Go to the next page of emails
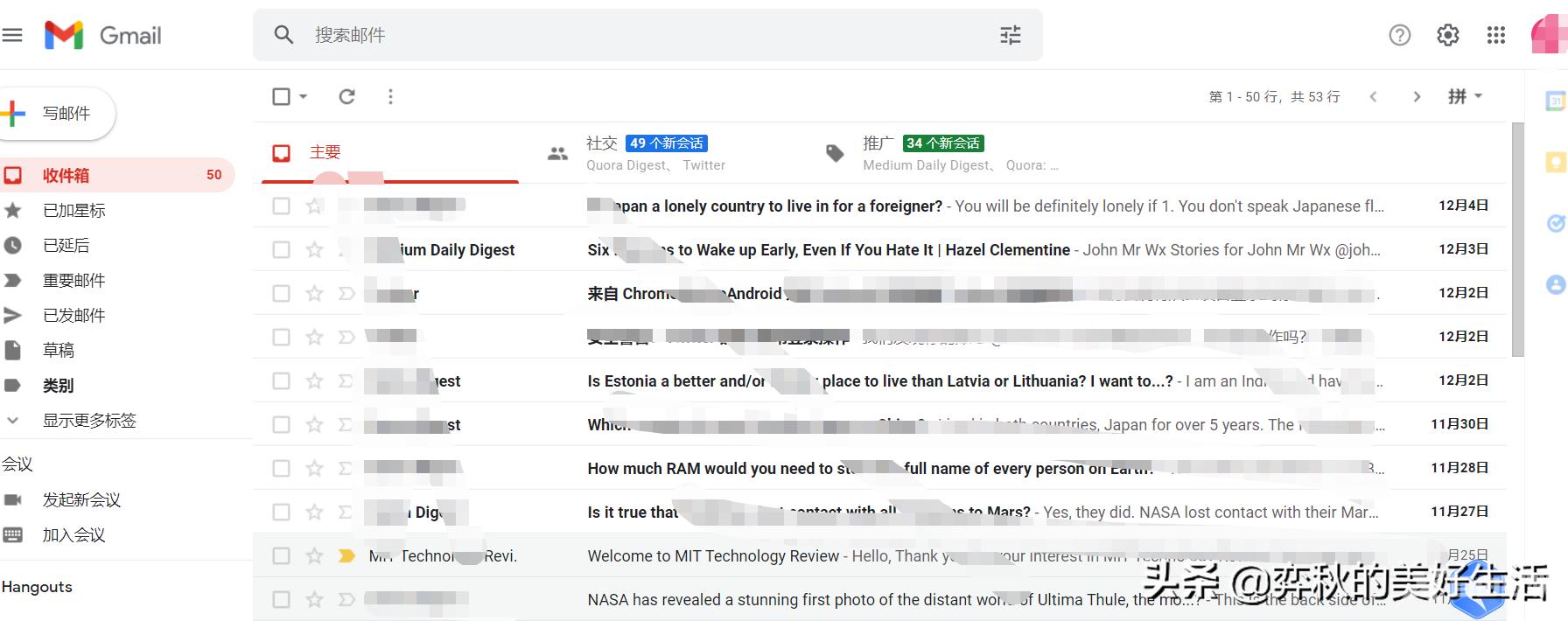Screen dimensions: 1568x621 pos(1417,96)
